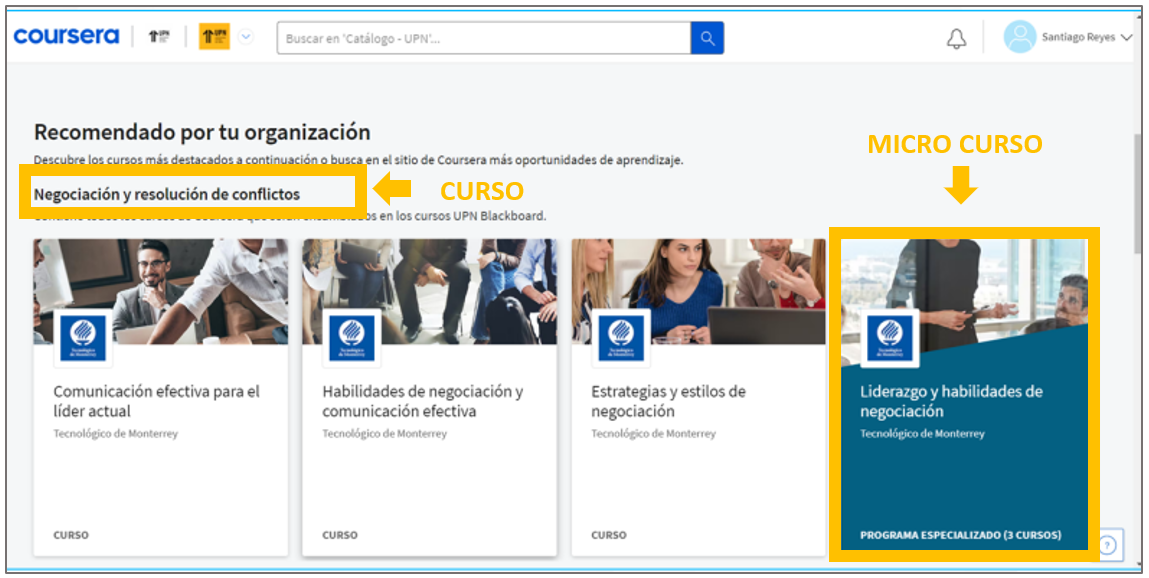This screenshot has height=578, width=1149.
Task: Open Habilidades de negociación y comunicación efectiva
Action: point(422,401)
